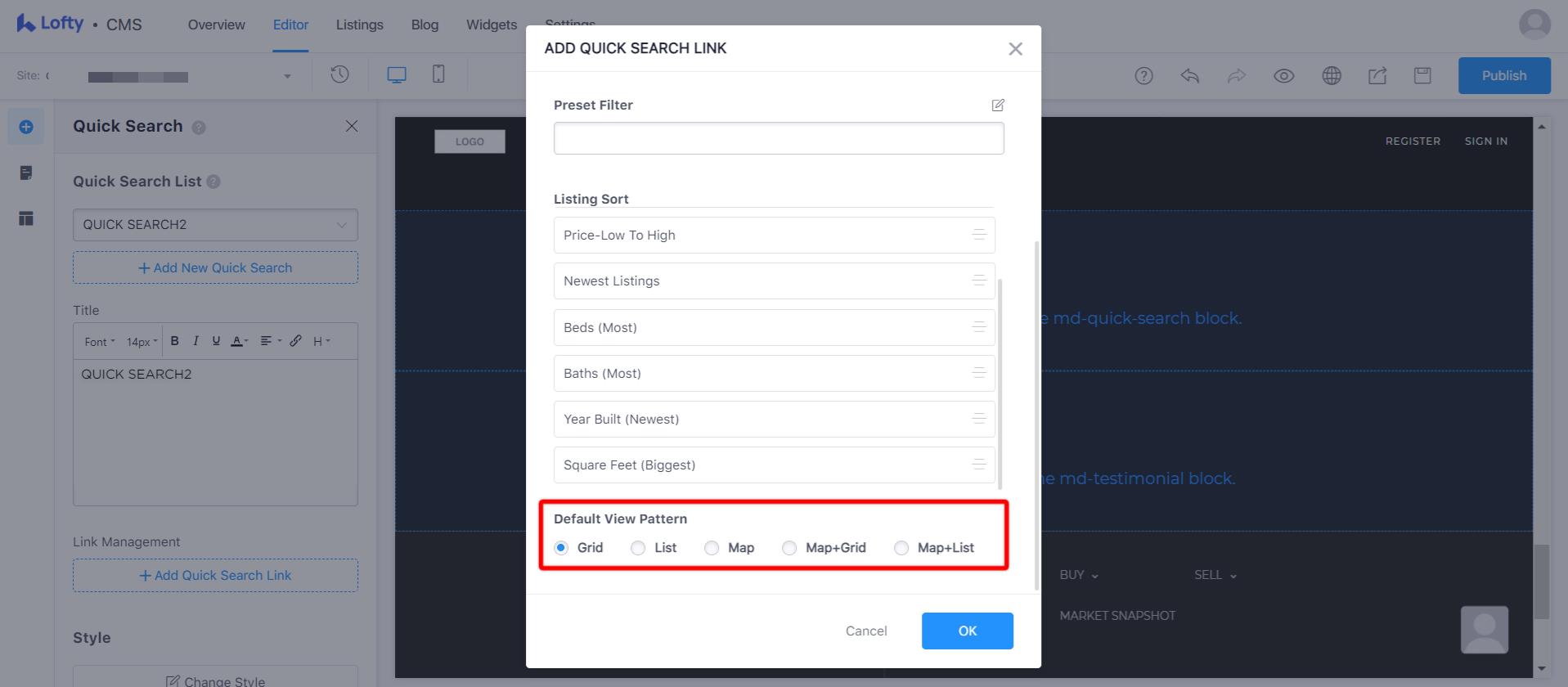Image resolution: width=1568 pixels, height=687 pixels.
Task: Open the Overview tab
Action: 216,25
